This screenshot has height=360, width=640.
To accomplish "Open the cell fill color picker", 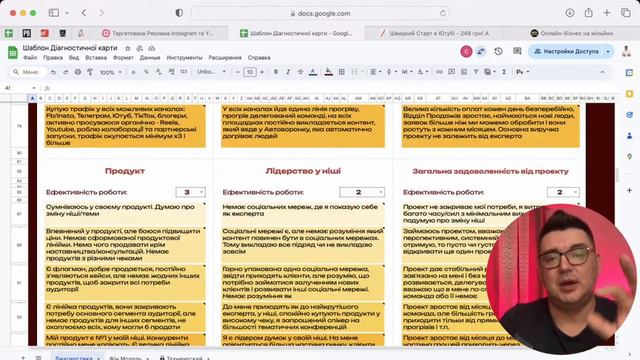I will click(x=328, y=72).
